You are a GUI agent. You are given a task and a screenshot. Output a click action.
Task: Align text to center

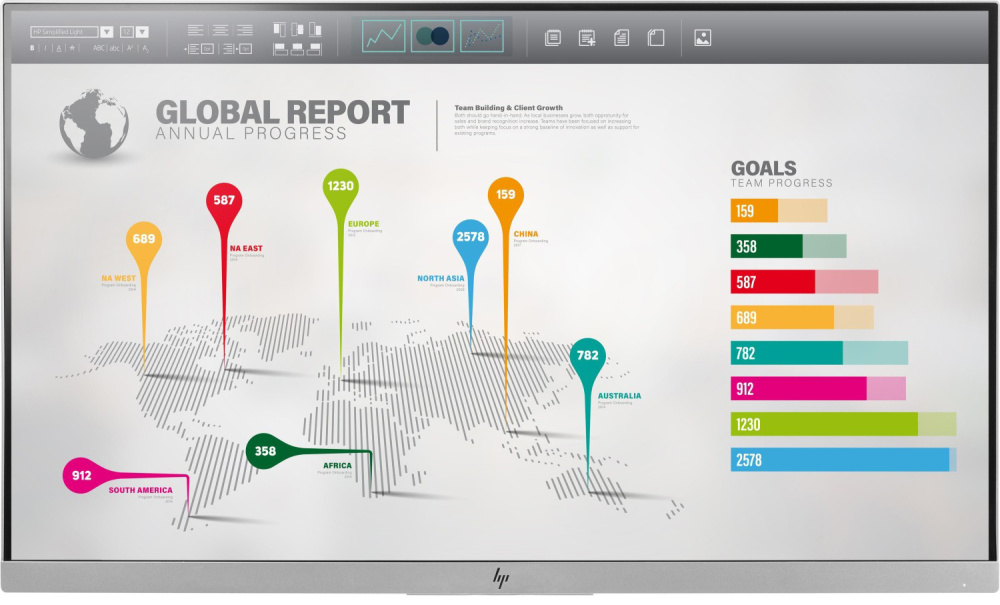pyautogui.click(x=220, y=30)
